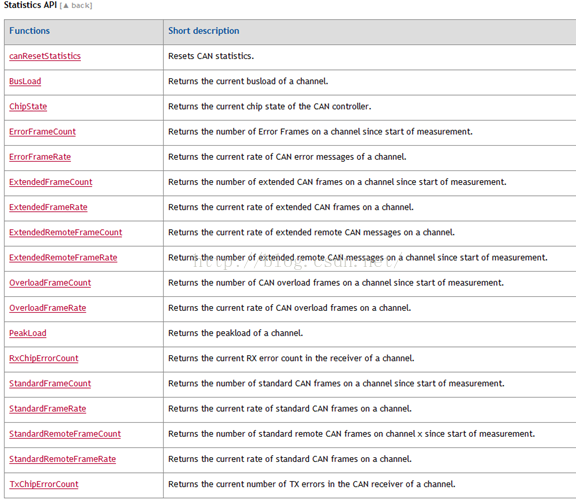
Task: Open the canResetStatistics function link
Action: tap(45, 56)
